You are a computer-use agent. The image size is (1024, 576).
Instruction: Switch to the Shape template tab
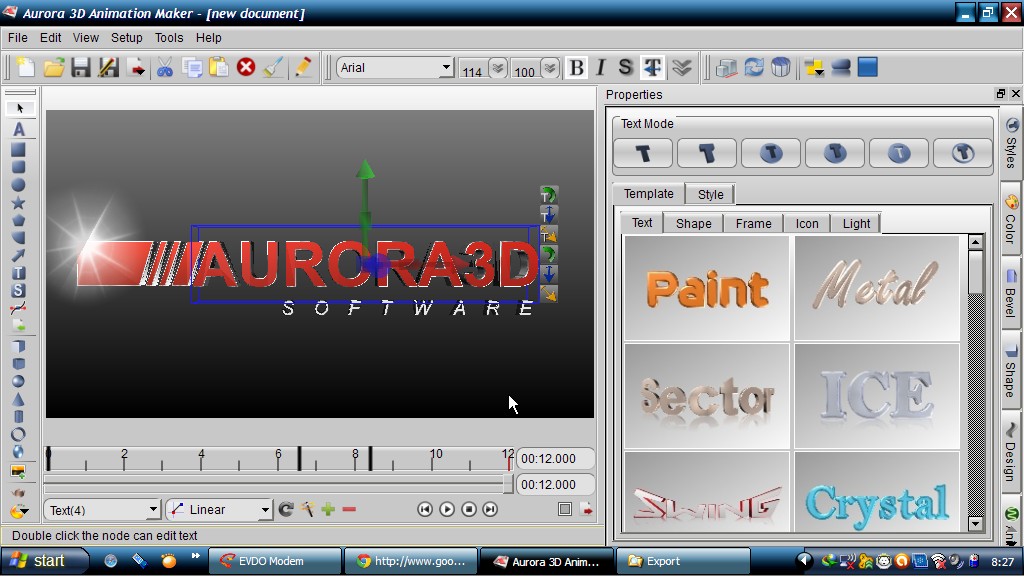pyautogui.click(x=694, y=223)
